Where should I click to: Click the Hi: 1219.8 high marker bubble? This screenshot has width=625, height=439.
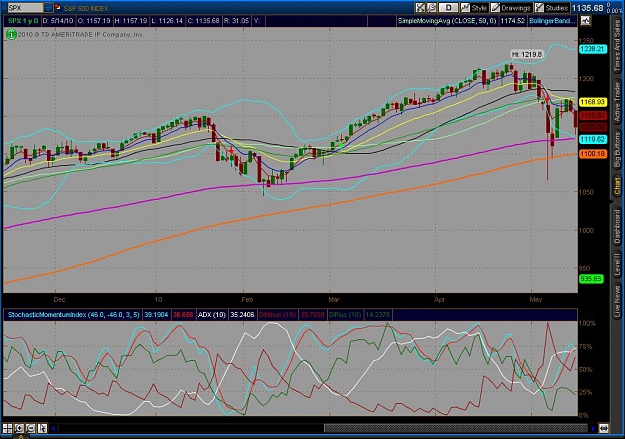(527, 54)
